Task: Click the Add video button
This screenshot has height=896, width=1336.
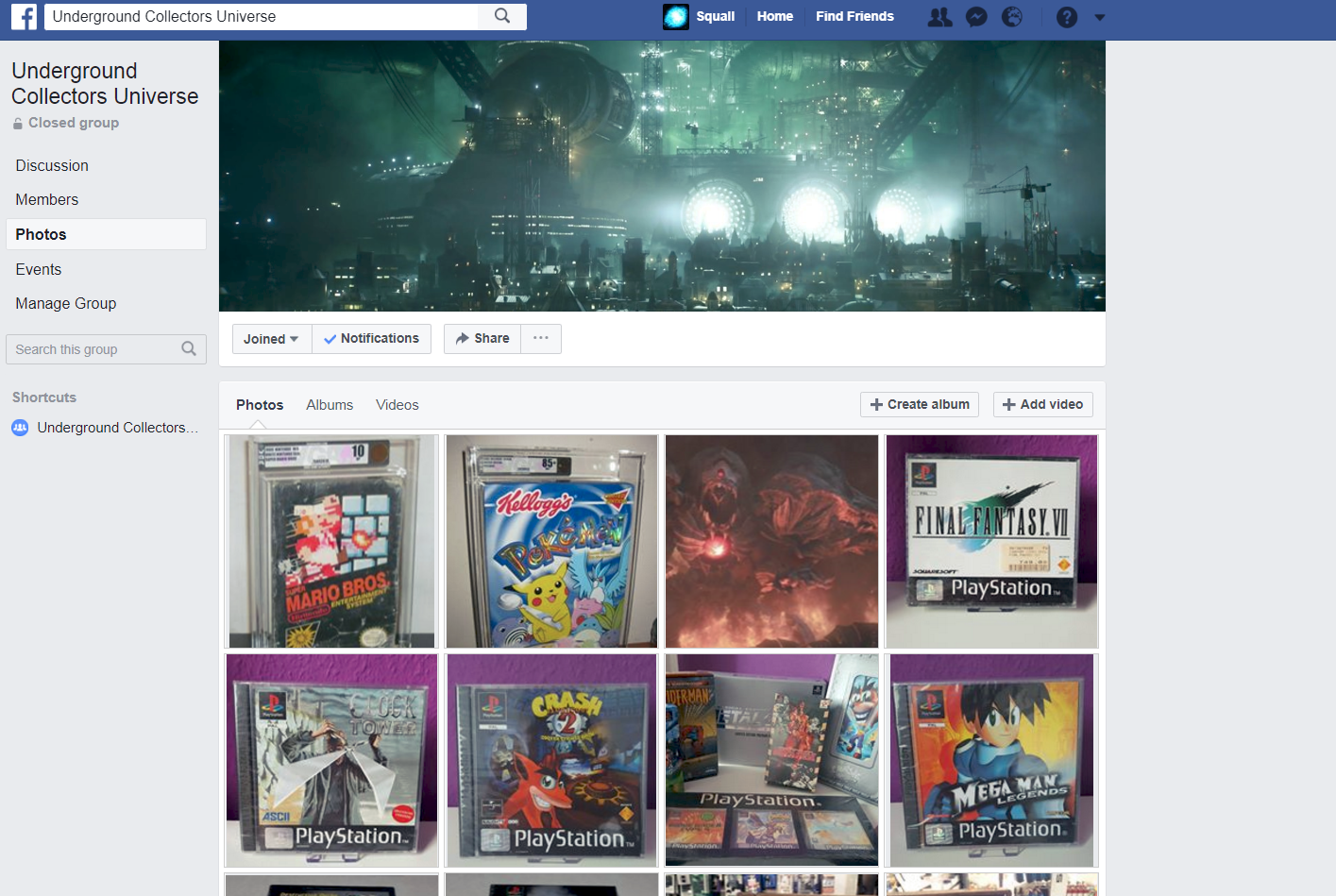Action: tap(1043, 404)
